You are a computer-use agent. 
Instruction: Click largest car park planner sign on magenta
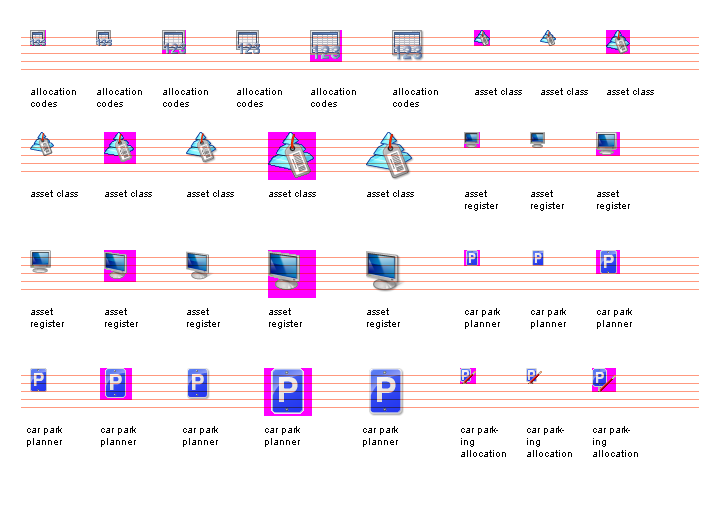pyautogui.click(x=287, y=391)
